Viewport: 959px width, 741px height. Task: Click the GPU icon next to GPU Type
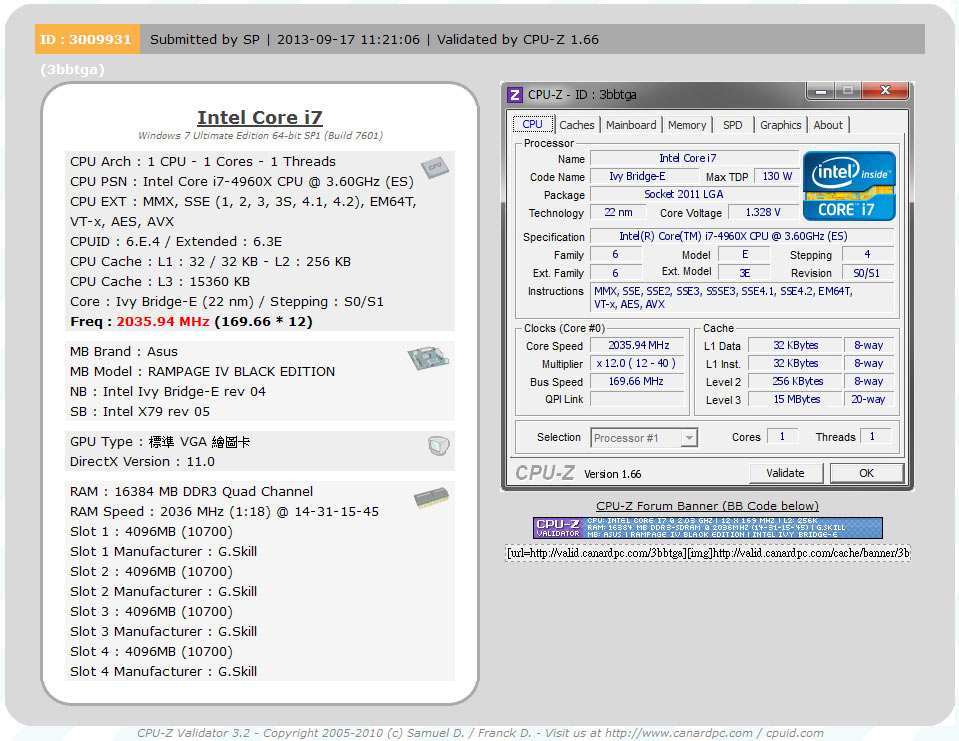point(438,446)
